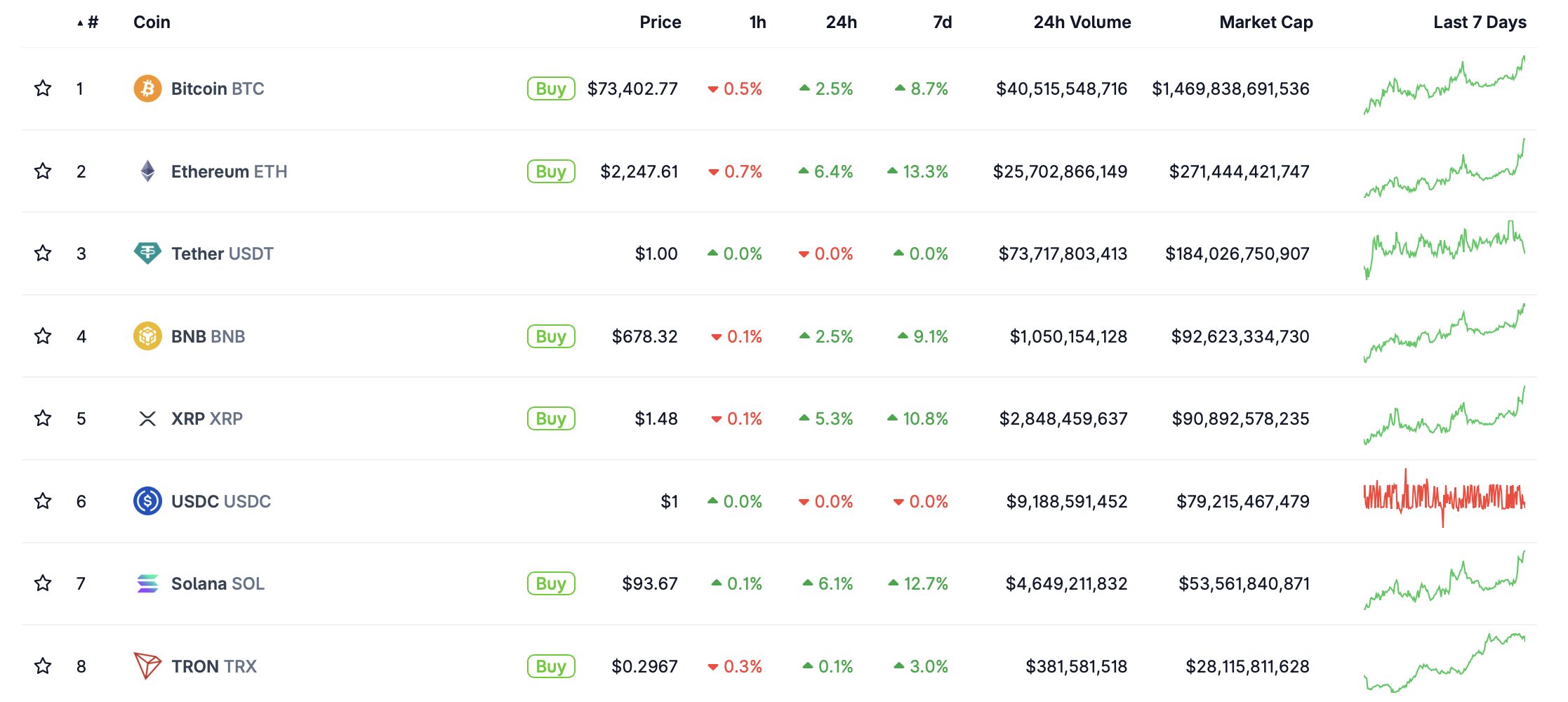The width and height of the screenshot is (1568, 702).
Task: Favorite Bitcoin with its star toggle
Action: (43, 88)
